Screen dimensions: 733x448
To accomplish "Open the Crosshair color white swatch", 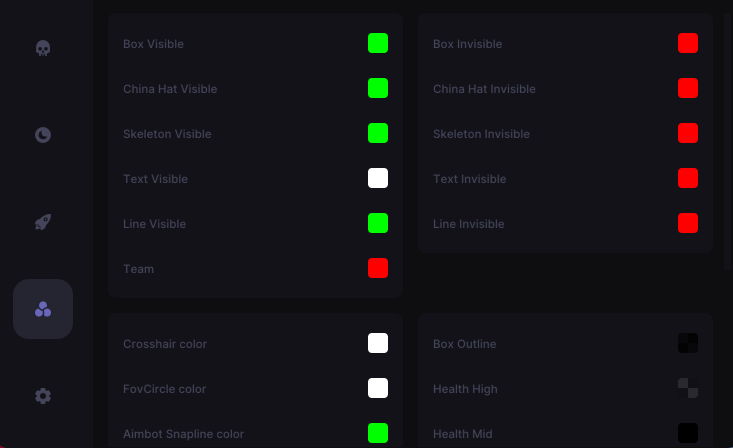I will click(378, 343).
